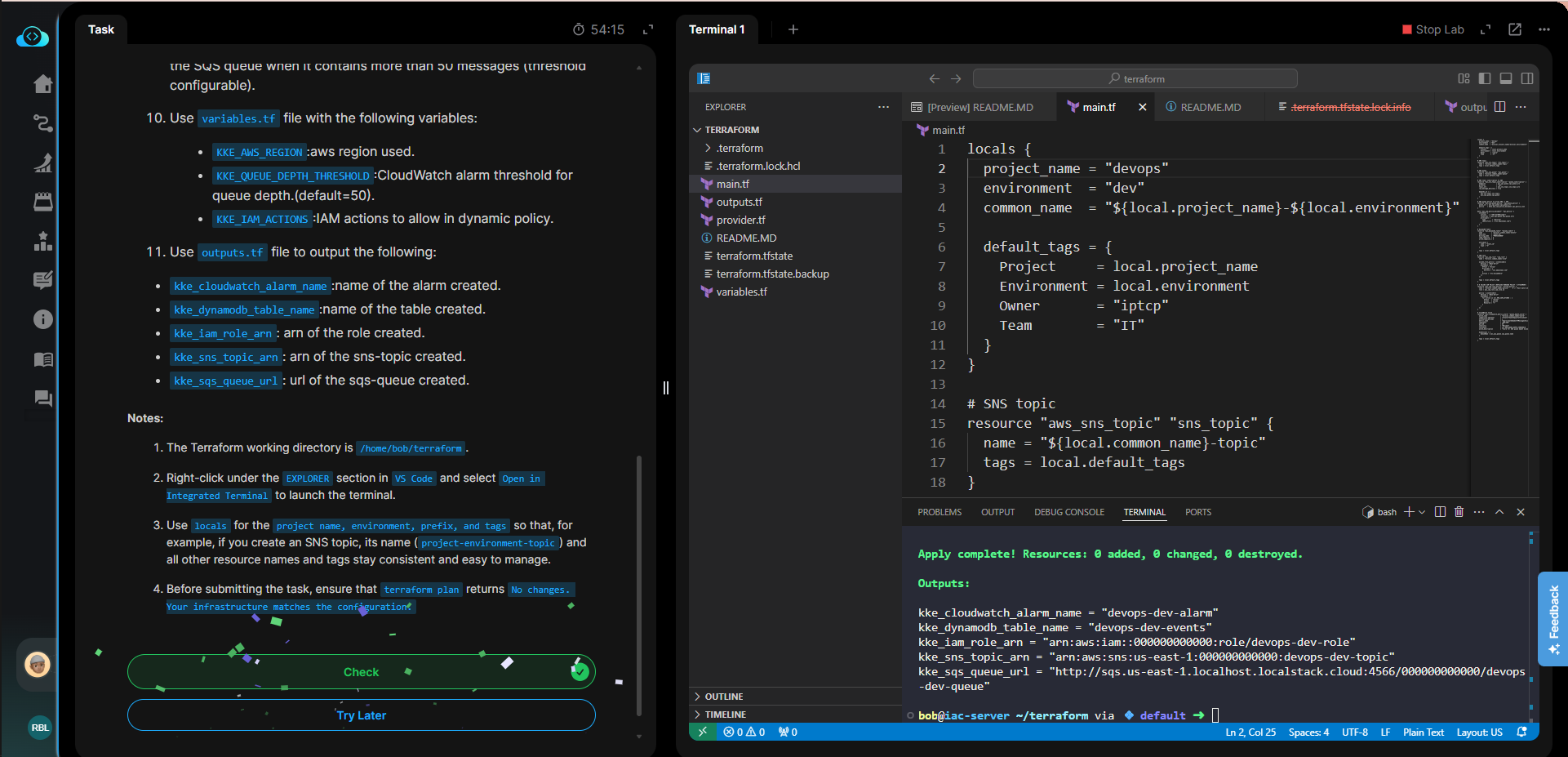The height and width of the screenshot is (757, 1568).
Task: Toggle the secondary side bar visibility
Action: (1527, 78)
